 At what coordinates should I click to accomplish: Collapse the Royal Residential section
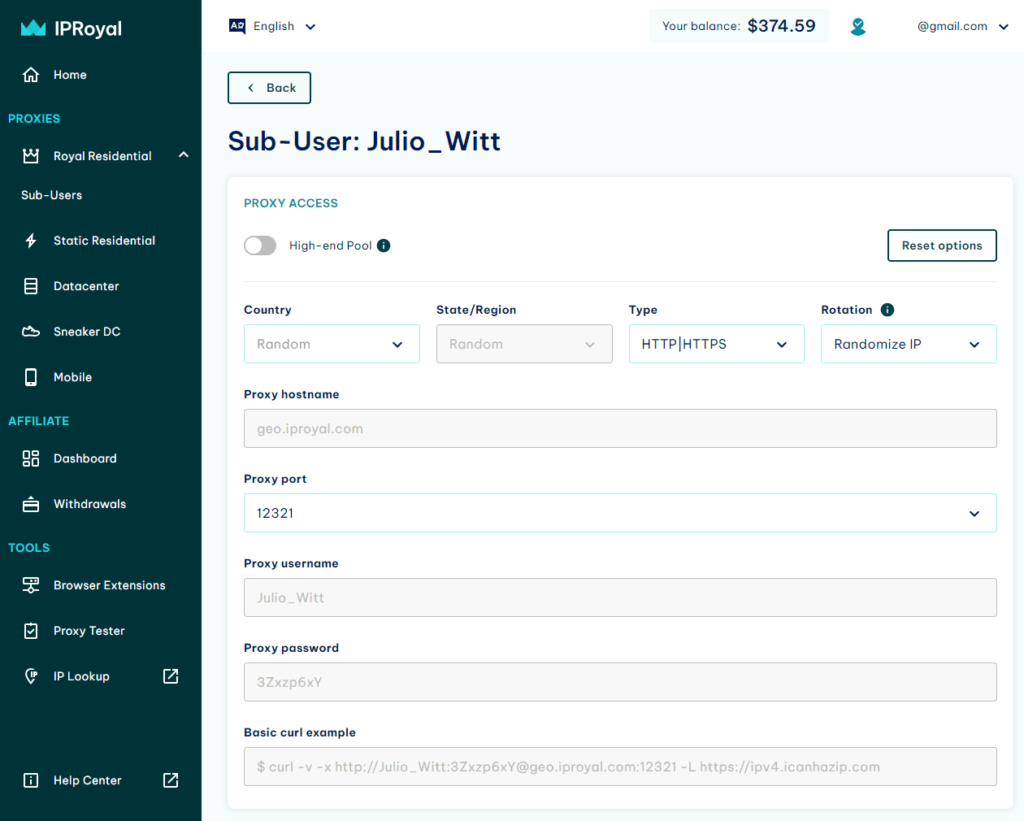point(184,155)
